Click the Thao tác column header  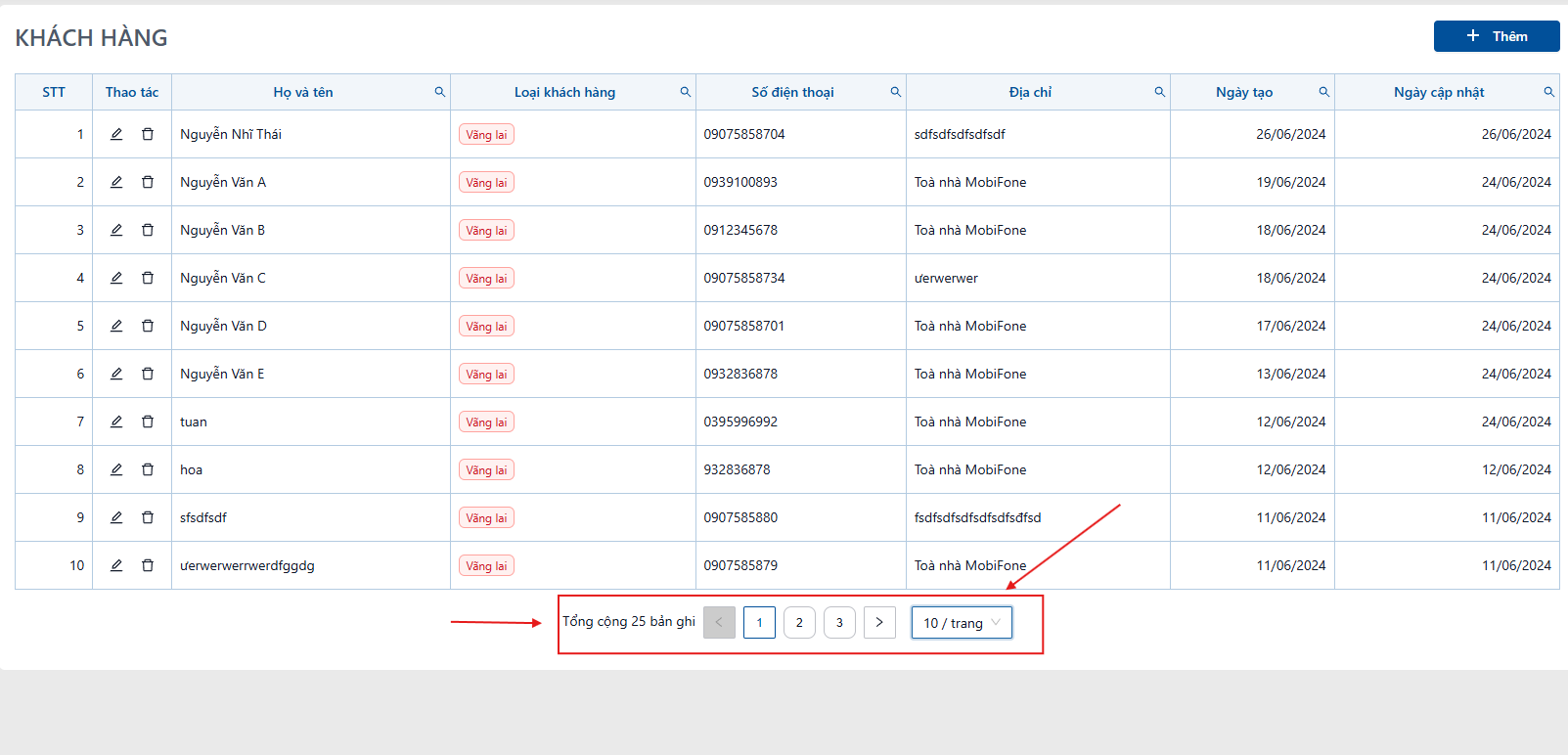pyautogui.click(x=132, y=92)
